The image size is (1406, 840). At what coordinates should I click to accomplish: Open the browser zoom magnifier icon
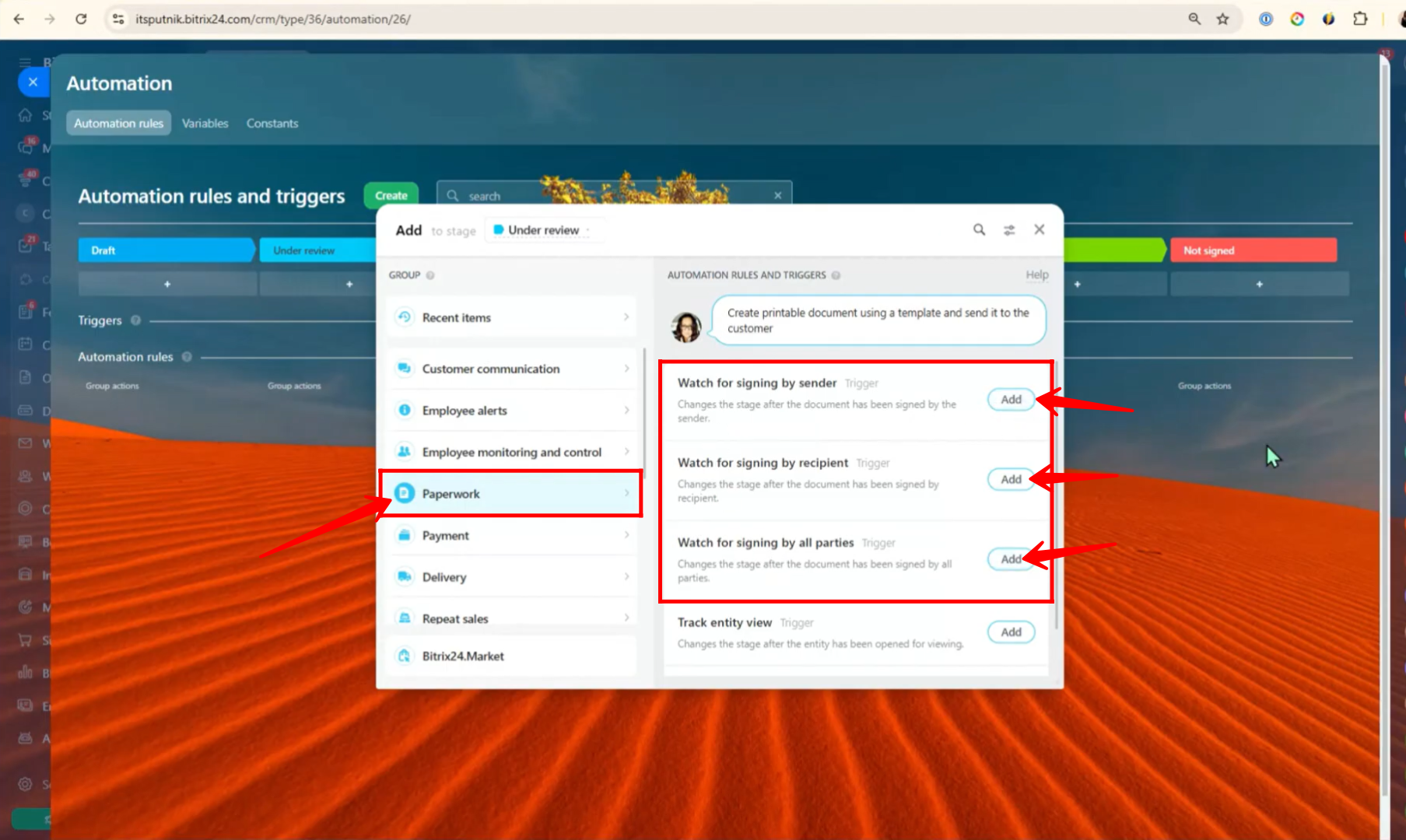1194,19
